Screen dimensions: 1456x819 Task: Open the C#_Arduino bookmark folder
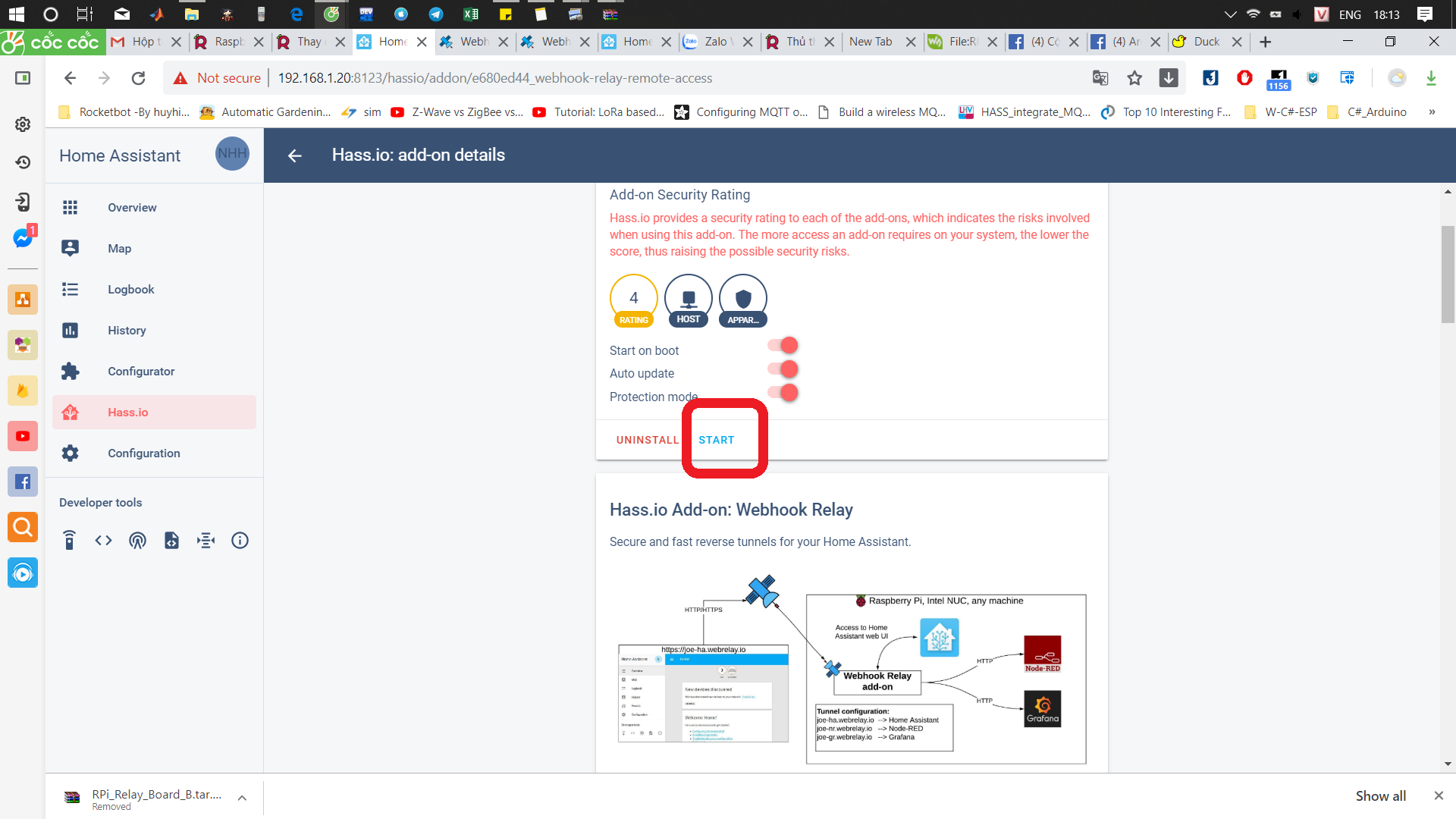[x=1367, y=112]
